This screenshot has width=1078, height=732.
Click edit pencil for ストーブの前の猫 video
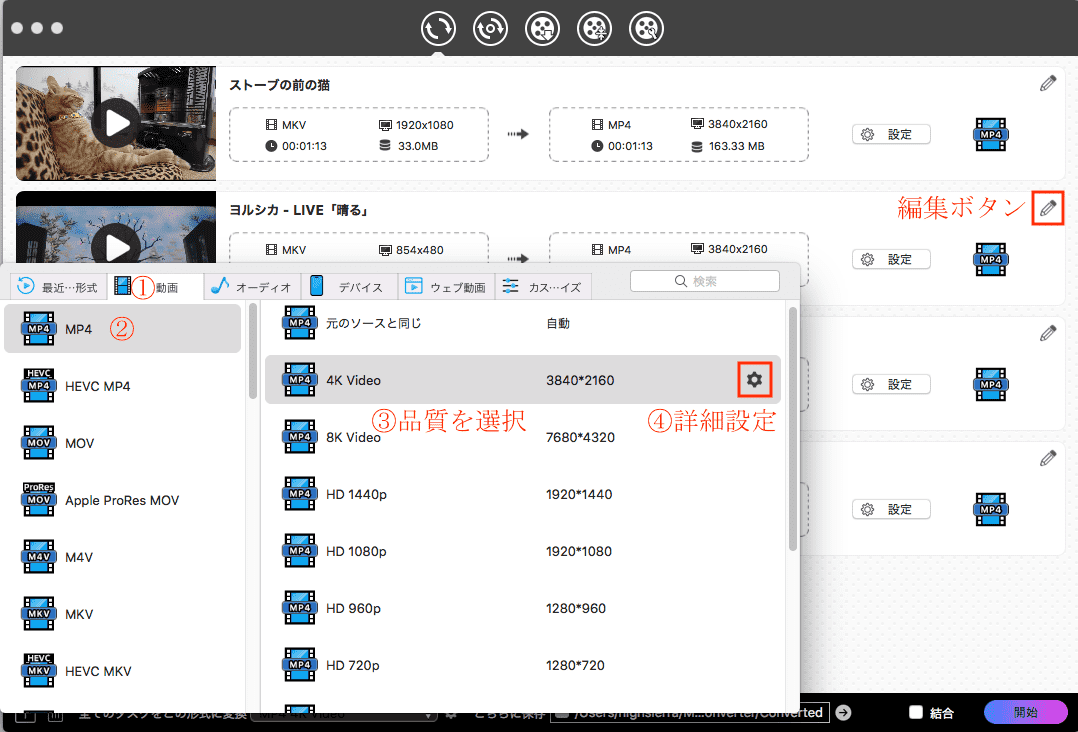[x=1047, y=84]
